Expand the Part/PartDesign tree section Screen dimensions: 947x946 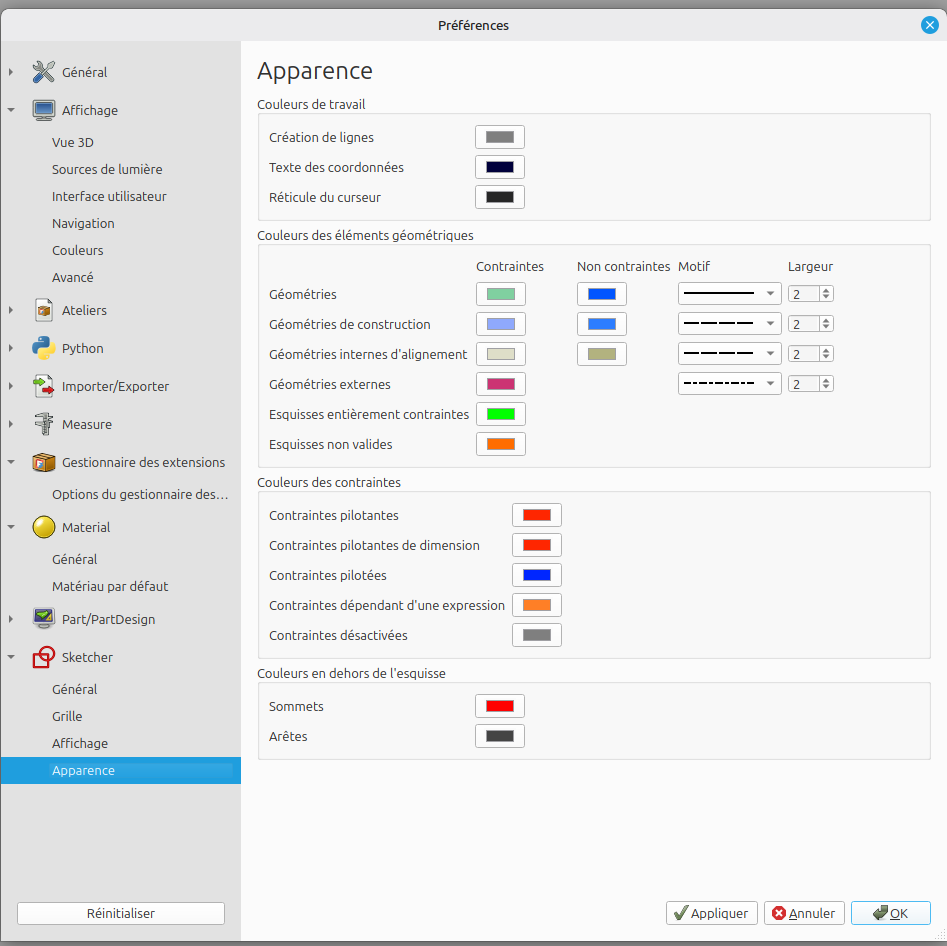click(x=11, y=619)
